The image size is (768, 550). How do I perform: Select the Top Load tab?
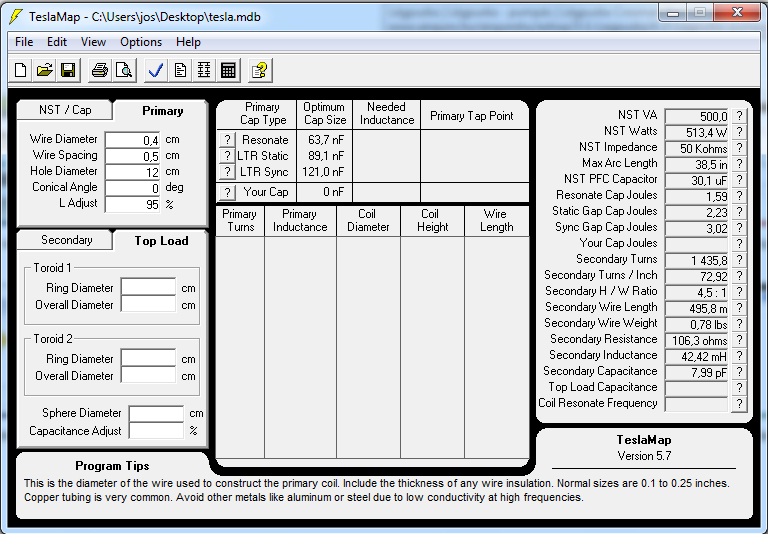tap(162, 240)
